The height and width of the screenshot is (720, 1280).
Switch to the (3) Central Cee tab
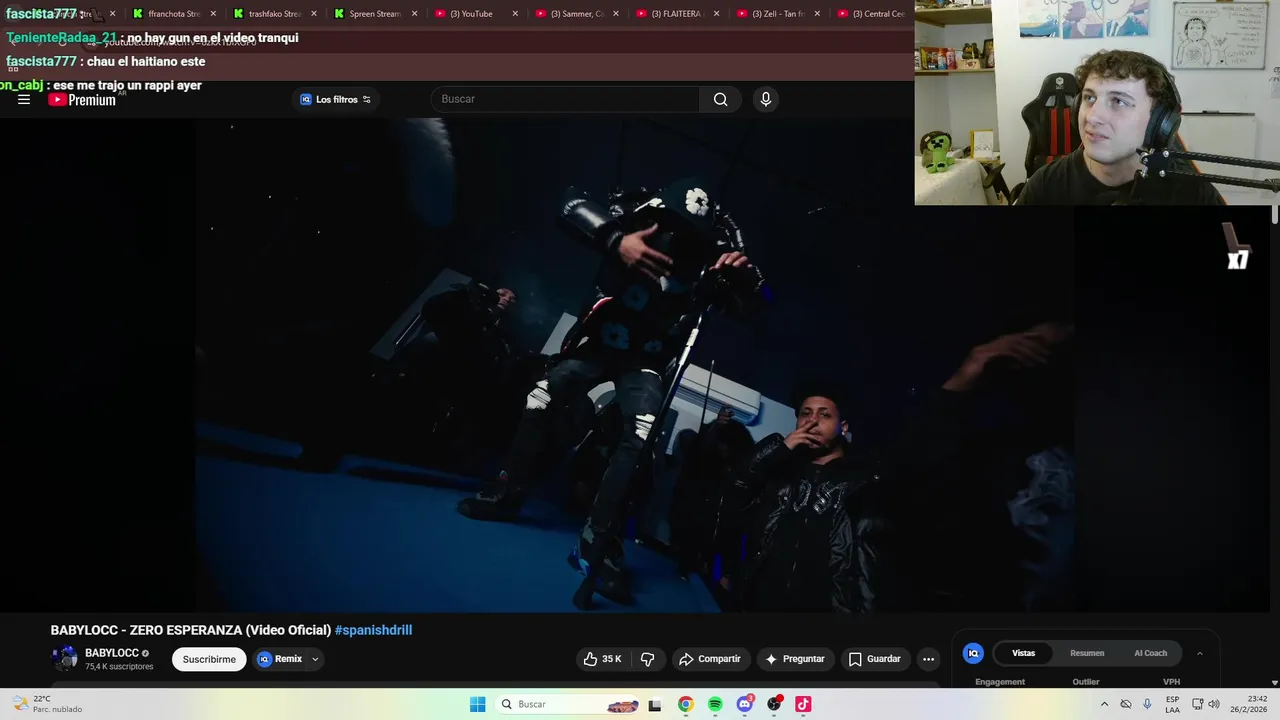pos(872,14)
